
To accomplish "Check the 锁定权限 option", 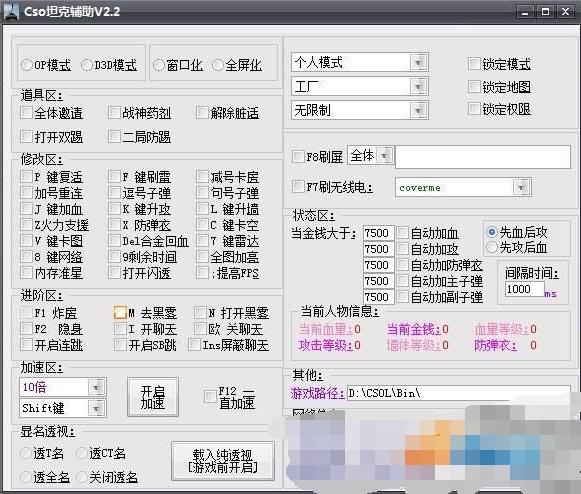I will coord(474,109).
